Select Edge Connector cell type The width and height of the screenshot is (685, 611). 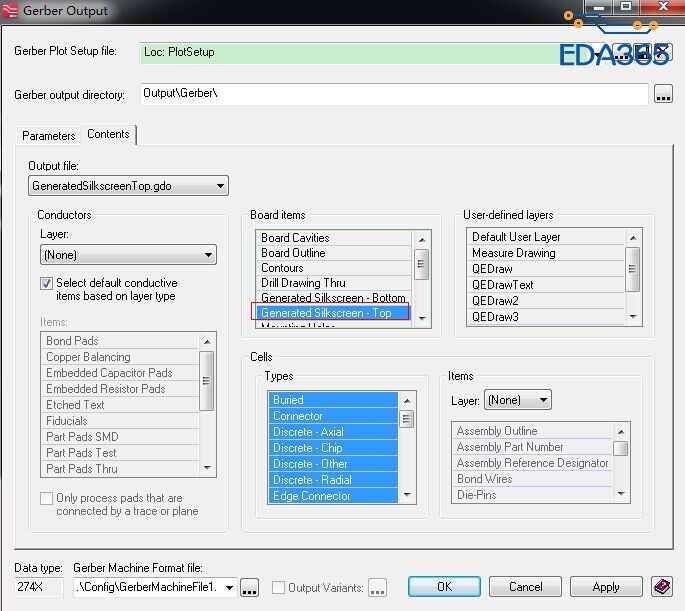tap(333, 496)
